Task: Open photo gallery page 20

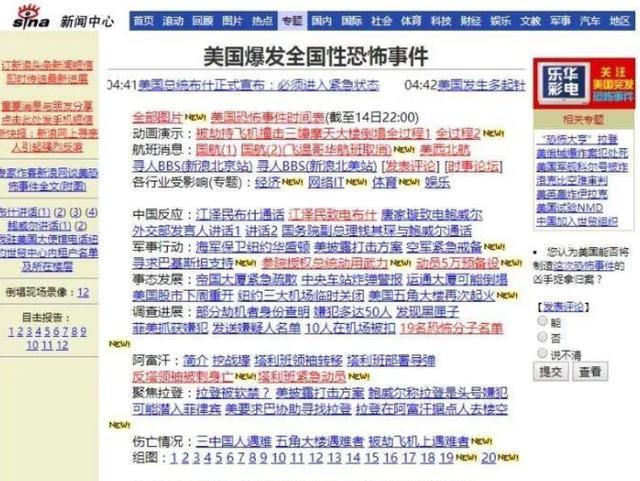Action: (487, 457)
